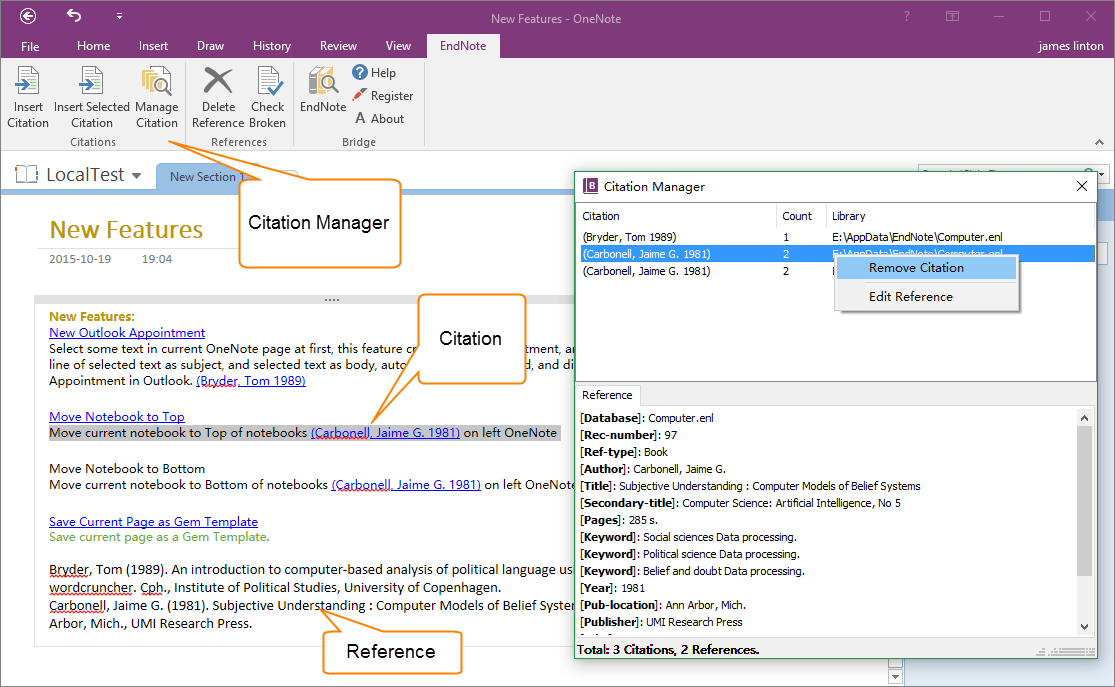Click the E:\AppData\EndNote\Computer.enl library cell

[917, 237]
